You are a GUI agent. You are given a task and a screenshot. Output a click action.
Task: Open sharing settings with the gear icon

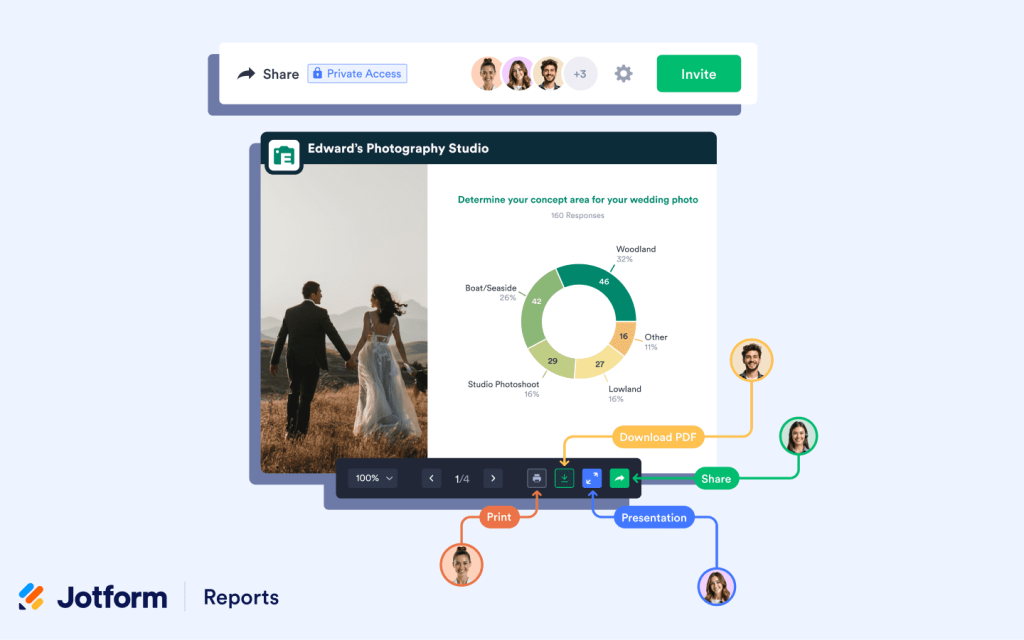pyautogui.click(x=623, y=73)
